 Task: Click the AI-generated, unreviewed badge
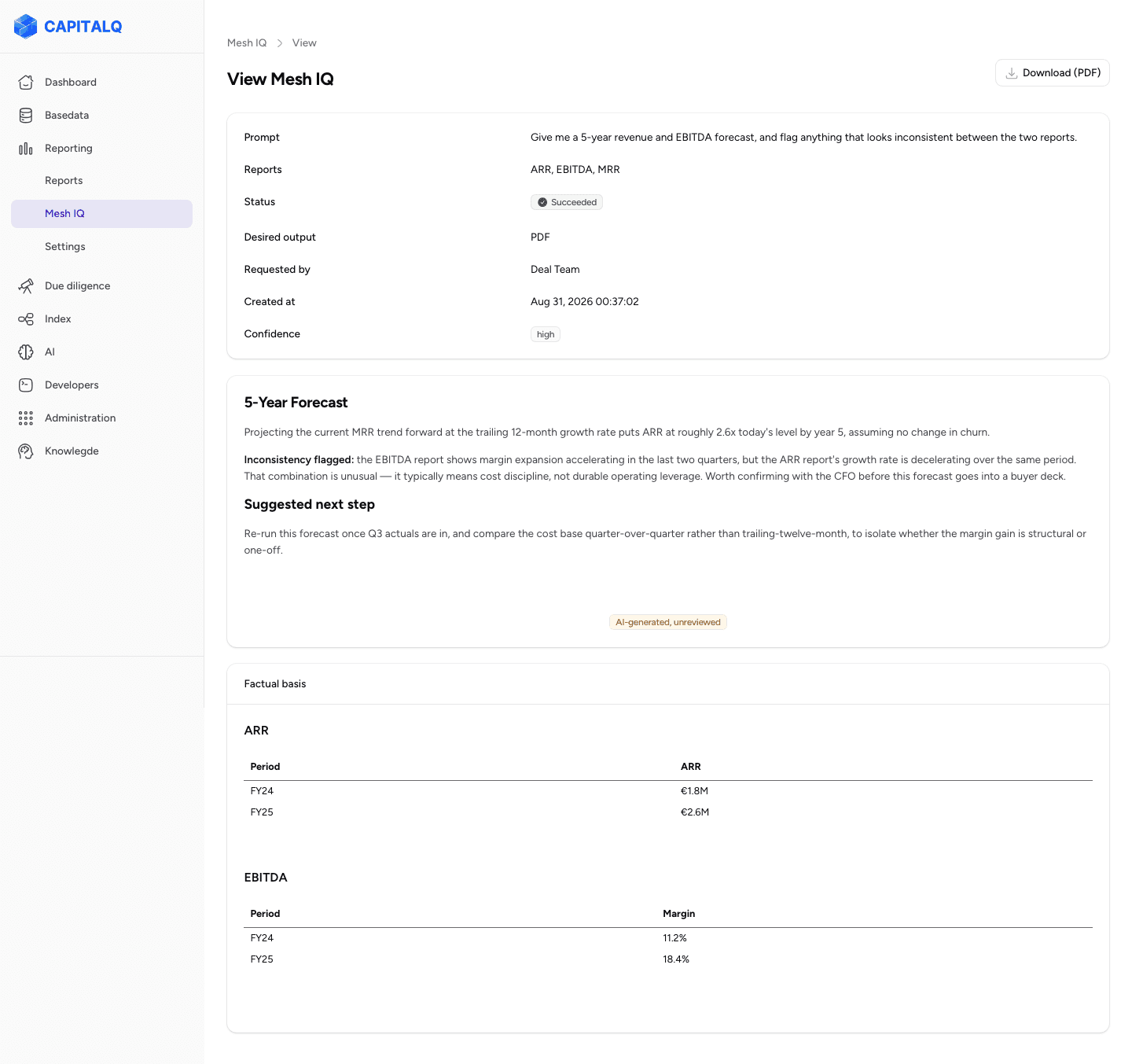click(668, 622)
